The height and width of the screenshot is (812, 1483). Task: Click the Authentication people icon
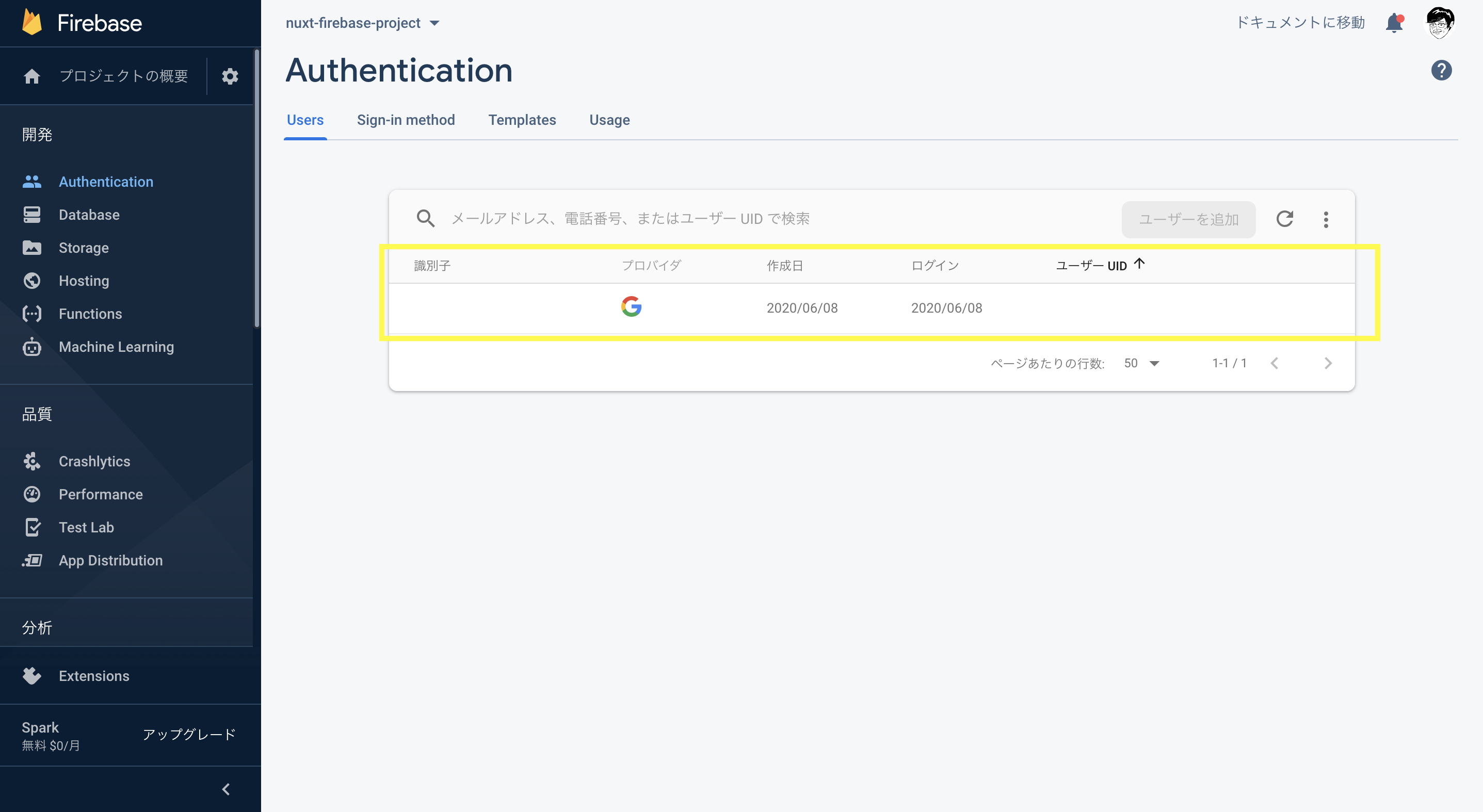click(x=31, y=182)
